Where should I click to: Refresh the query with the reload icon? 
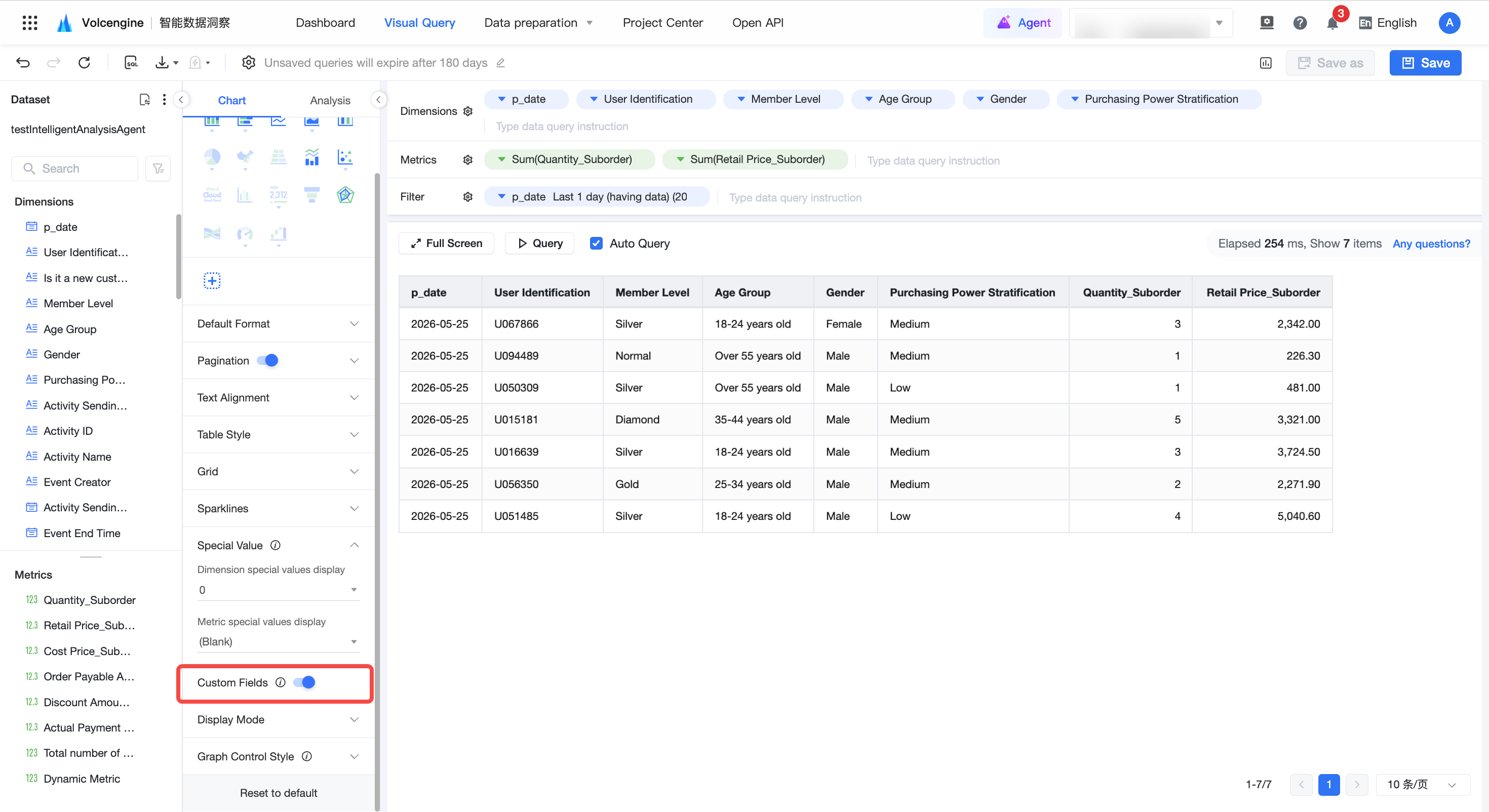click(85, 62)
